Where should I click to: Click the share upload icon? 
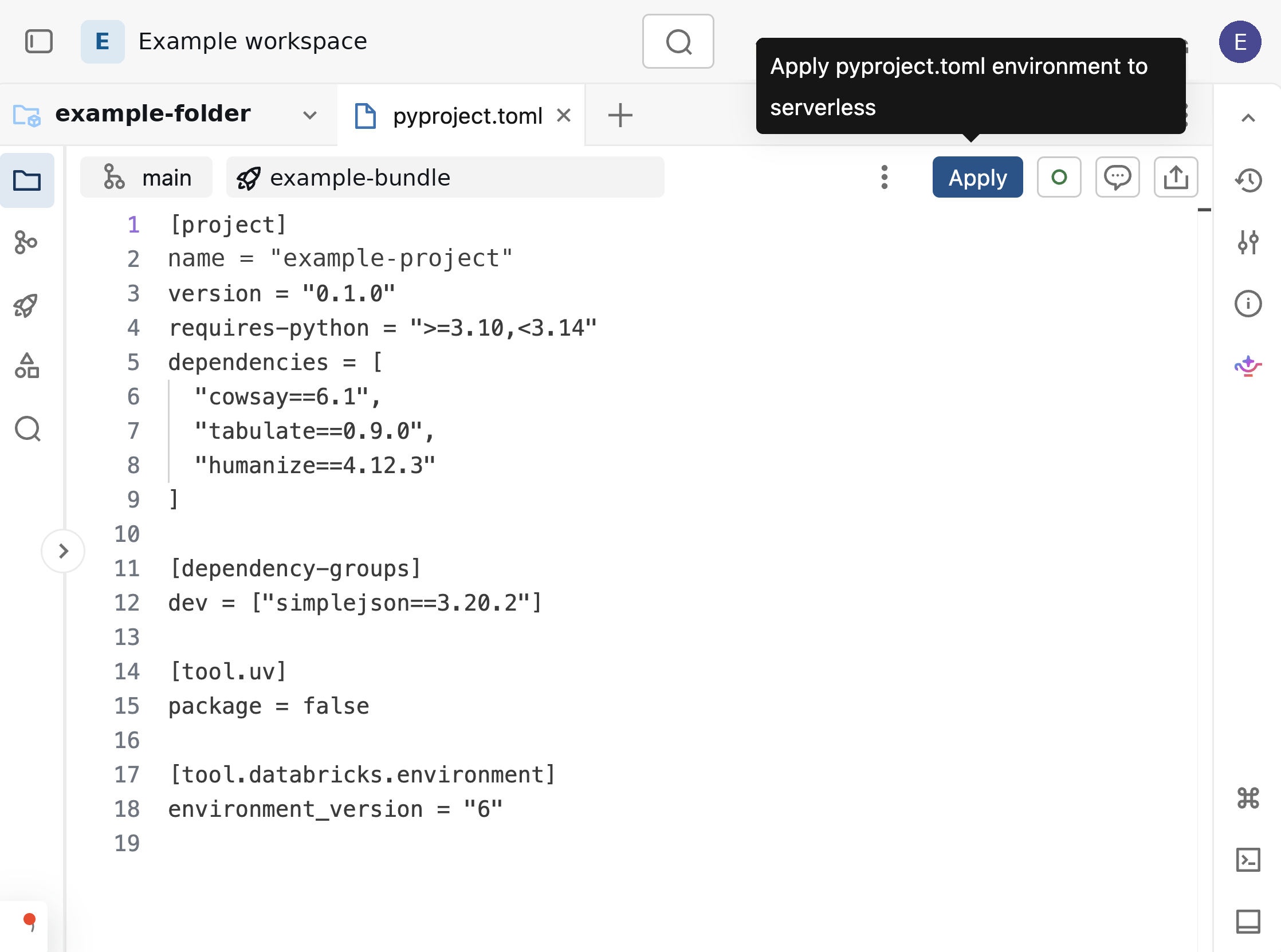1176,177
